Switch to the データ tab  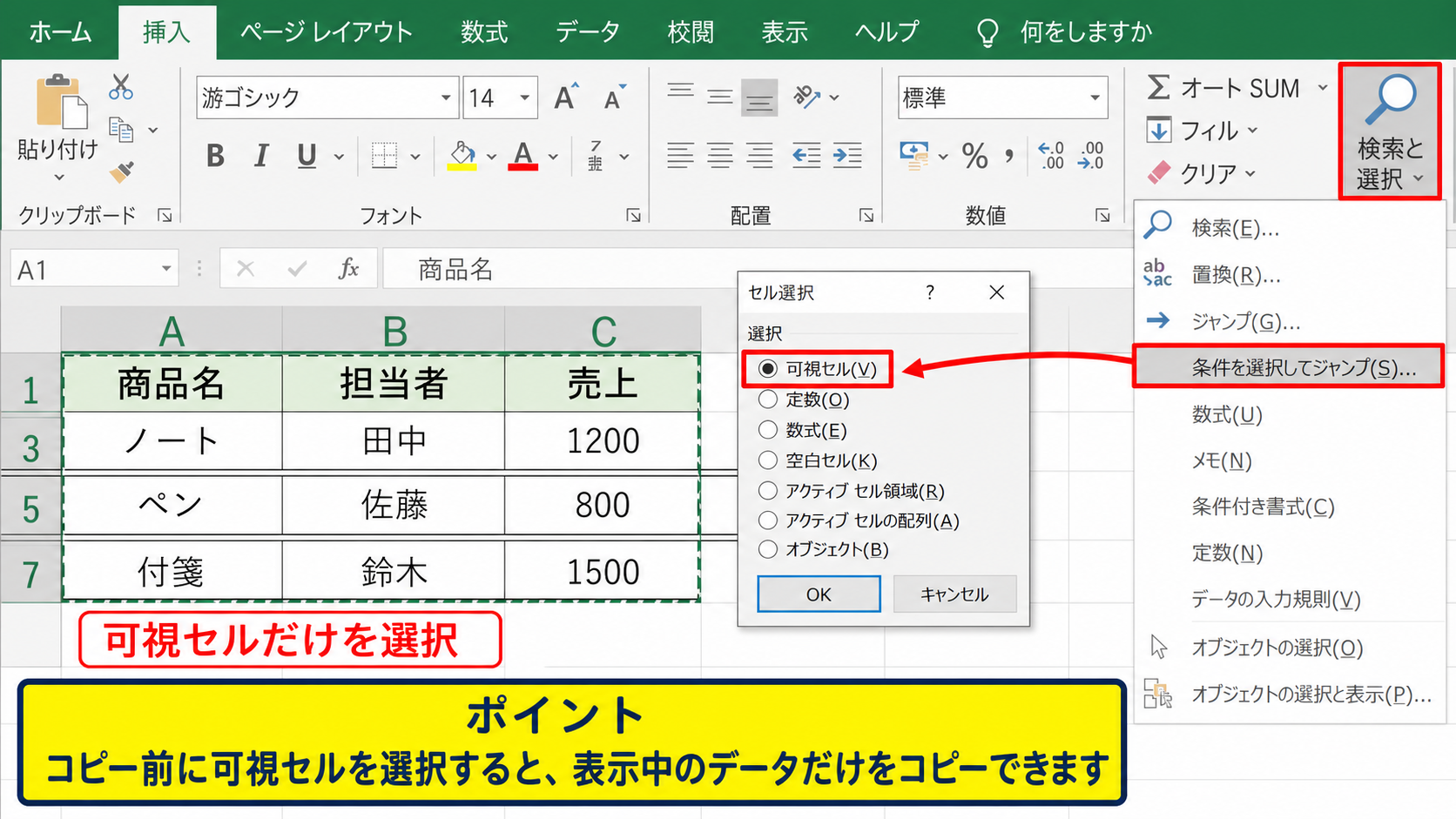[588, 32]
